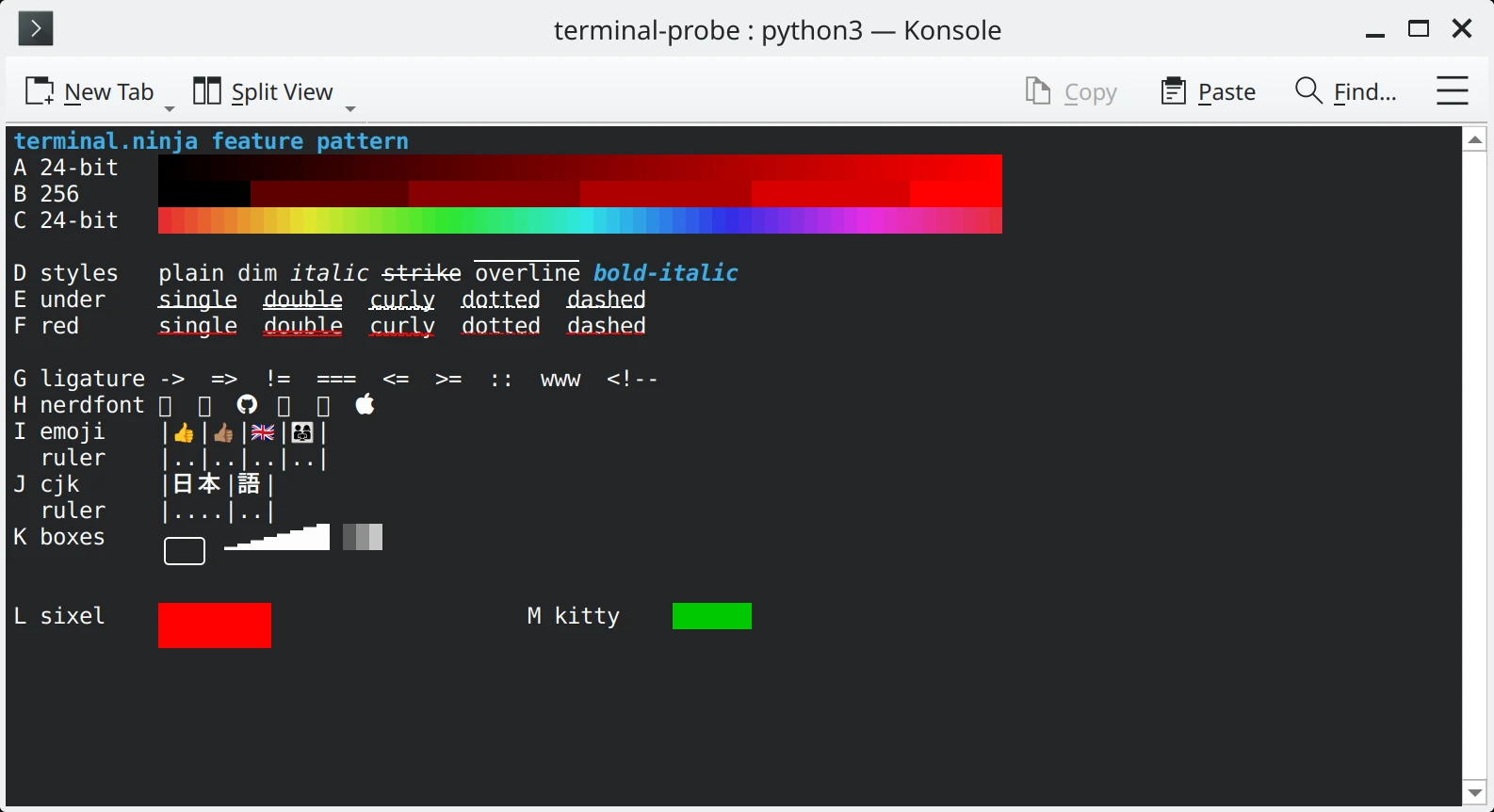Click the Split View toolbar button
This screenshot has width=1494, height=812.
(x=263, y=91)
